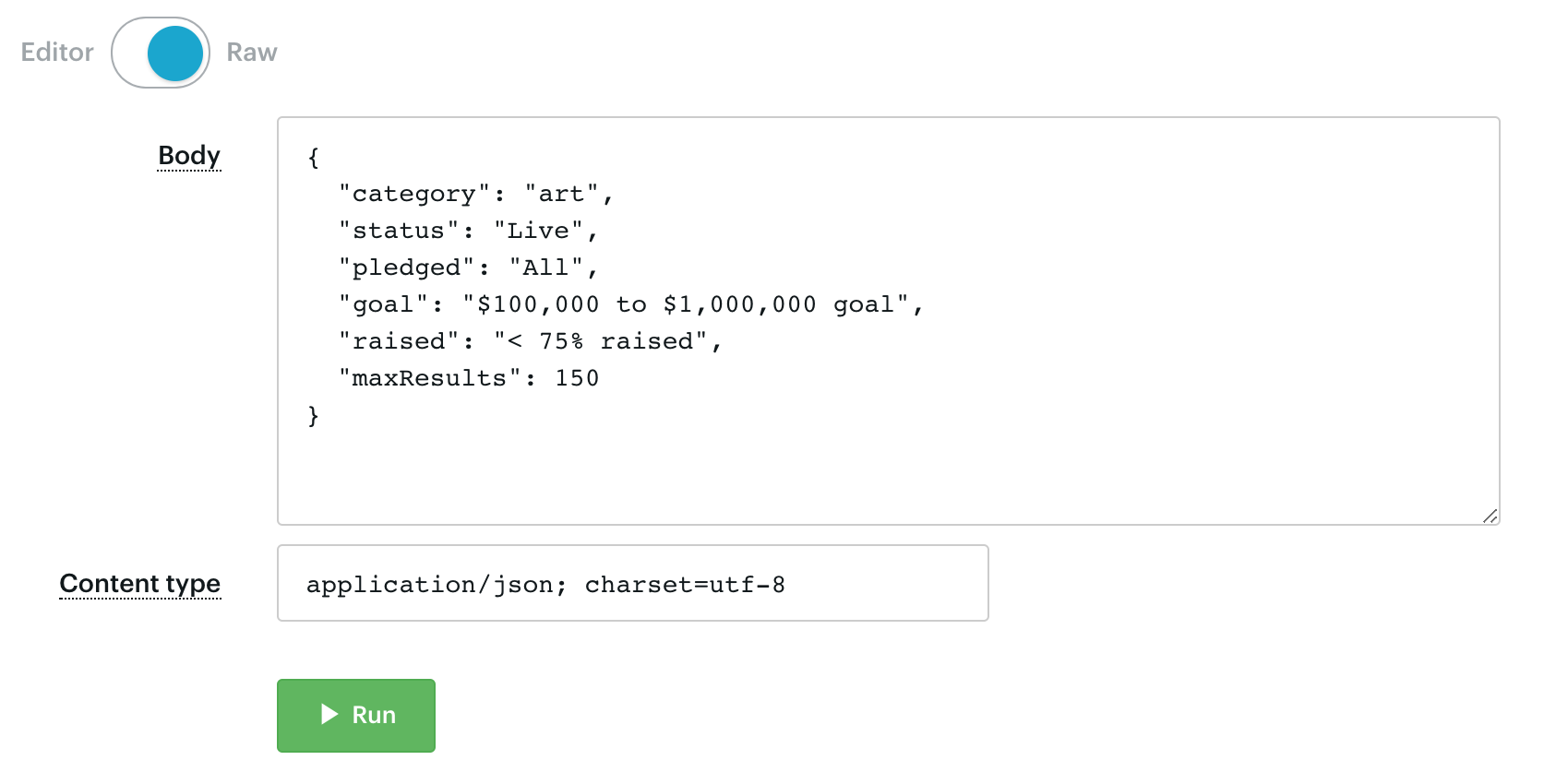
Task: Click the play triangle icon on Run button
Action: point(328,715)
